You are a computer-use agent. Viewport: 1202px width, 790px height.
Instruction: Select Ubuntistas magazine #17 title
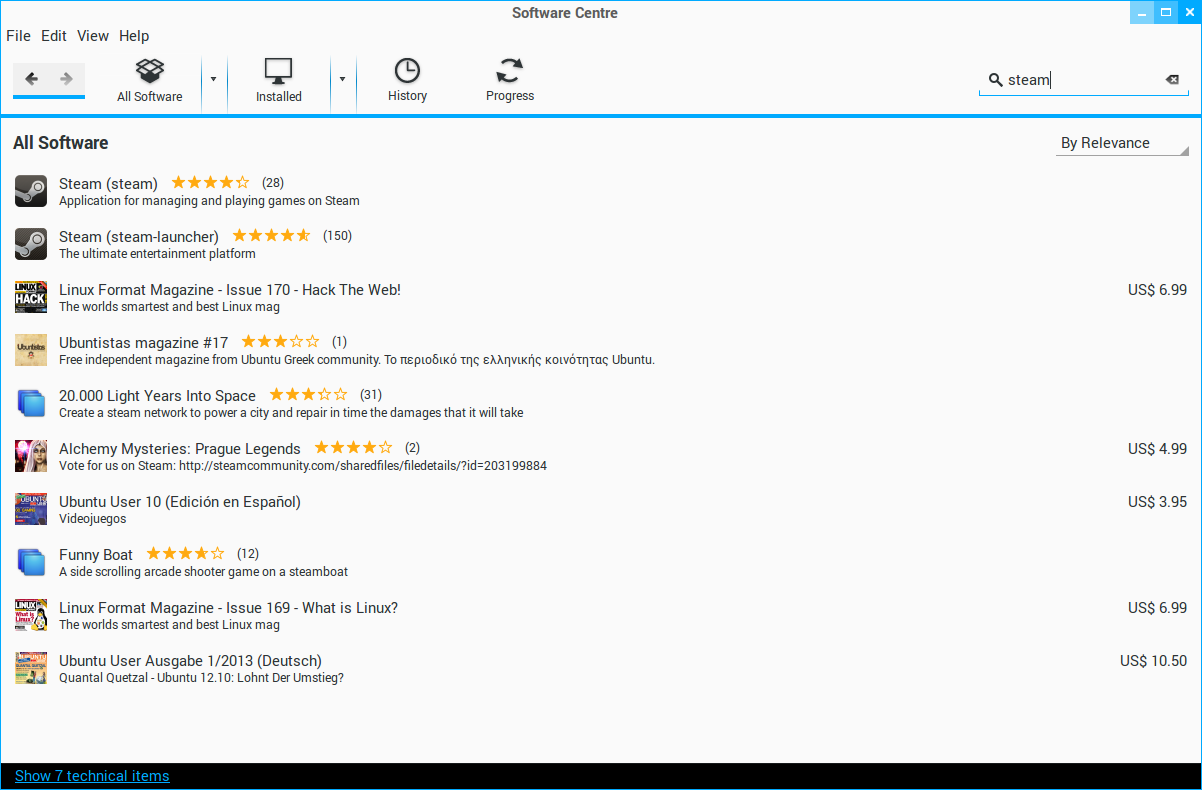pyautogui.click(x=143, y=343)
